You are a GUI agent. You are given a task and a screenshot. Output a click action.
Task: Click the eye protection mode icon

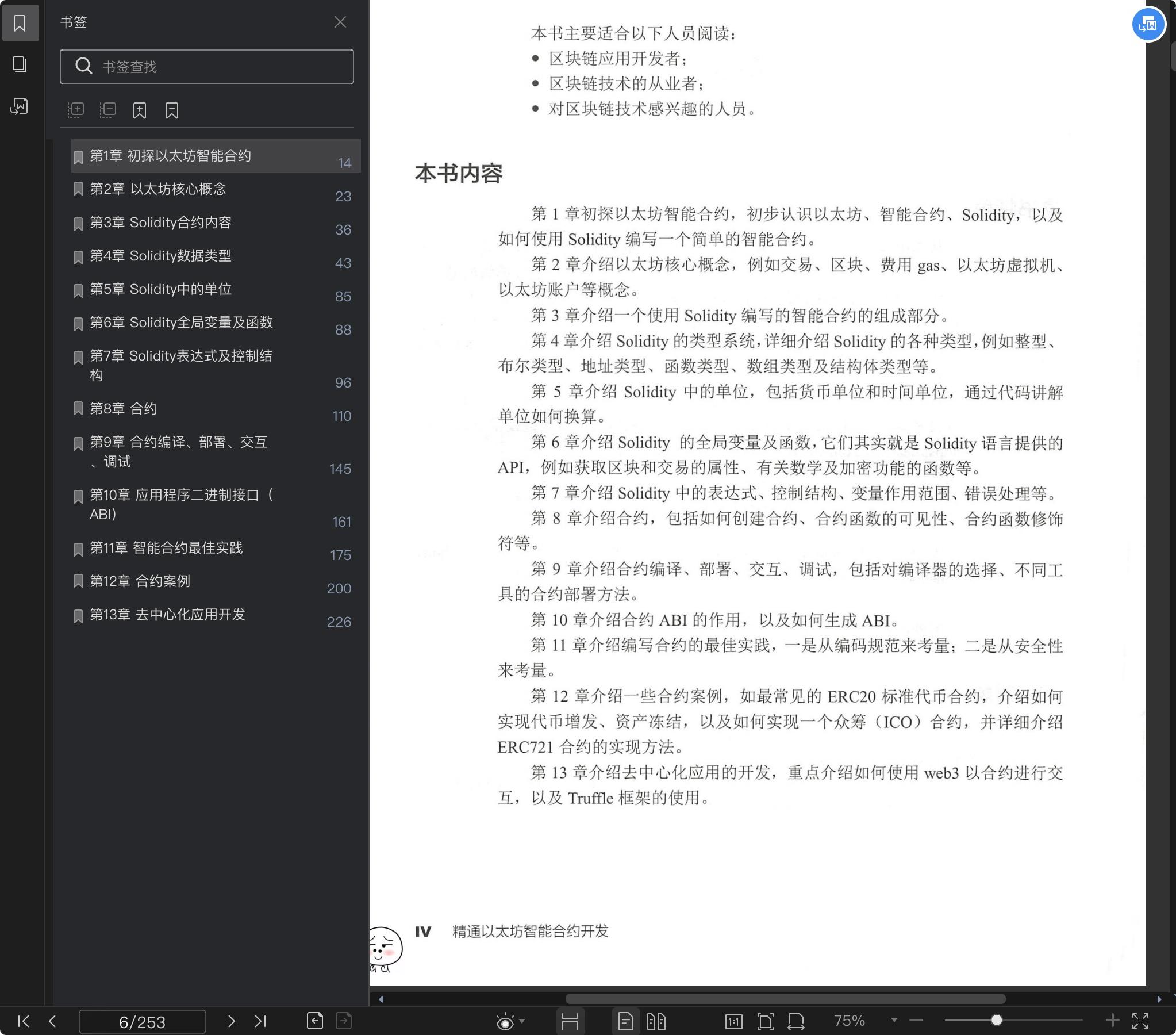pyautogui.click(x=505, y=1022)
